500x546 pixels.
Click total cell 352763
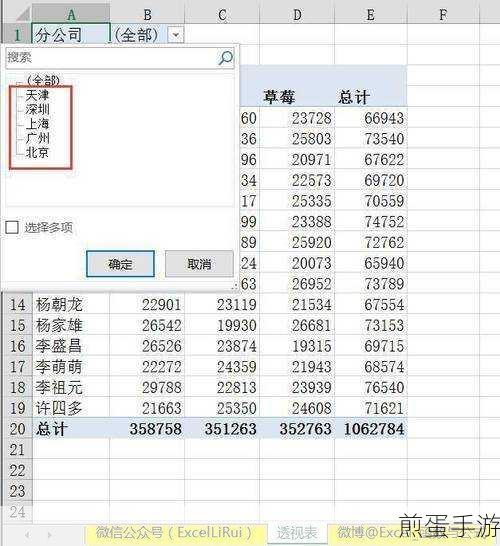pyautogui.click(x=297, y=429)
